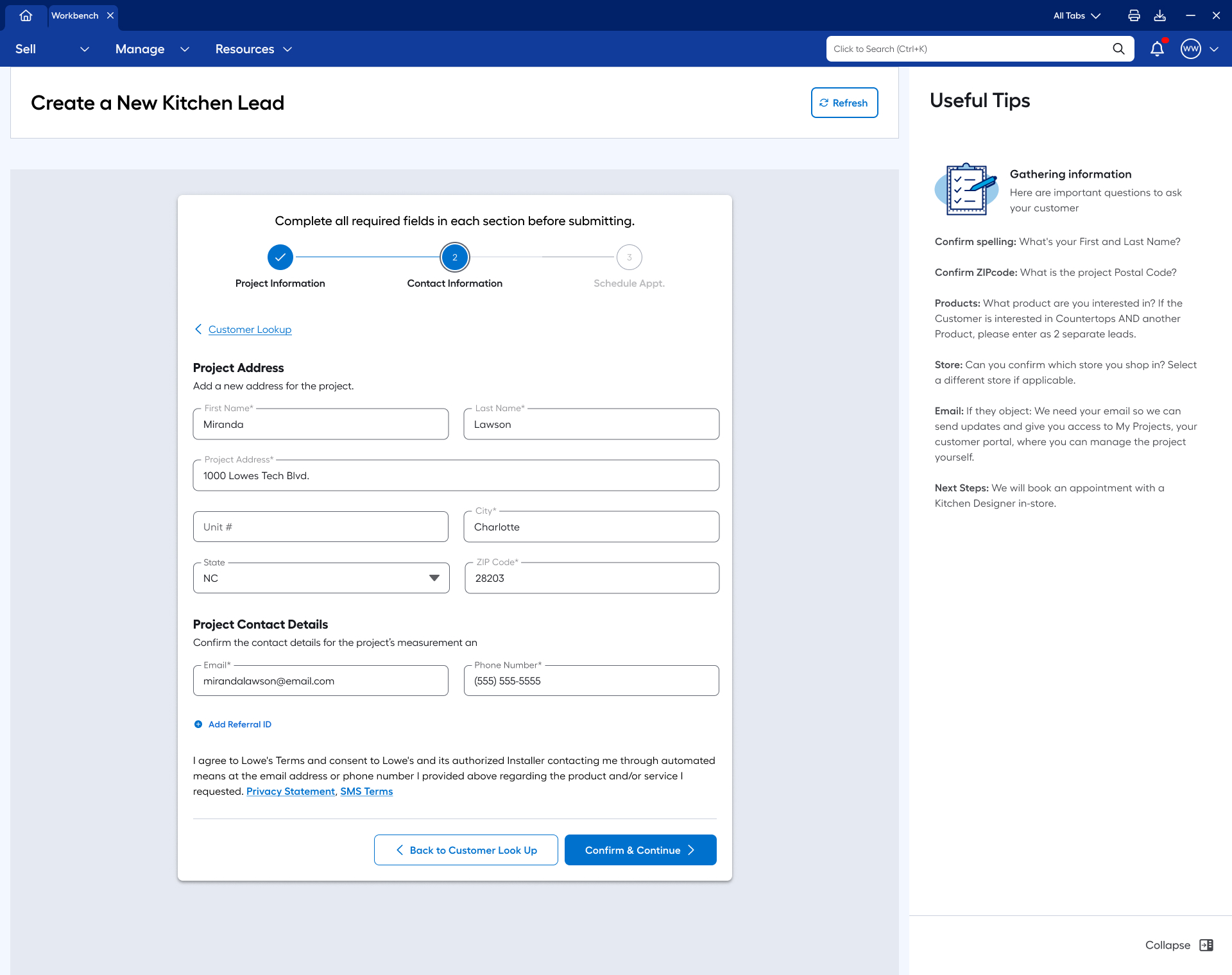Click Back to Customer Look Up button

(466, 850)
